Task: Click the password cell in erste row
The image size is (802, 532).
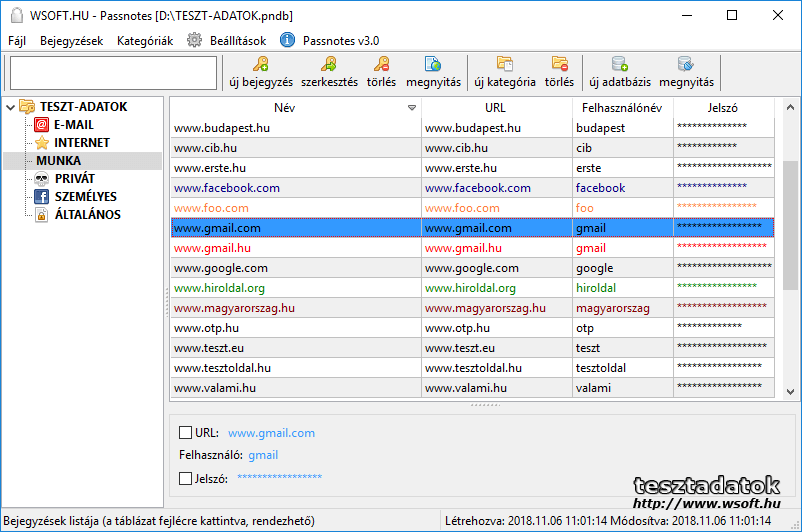Action: pos(724,166)
